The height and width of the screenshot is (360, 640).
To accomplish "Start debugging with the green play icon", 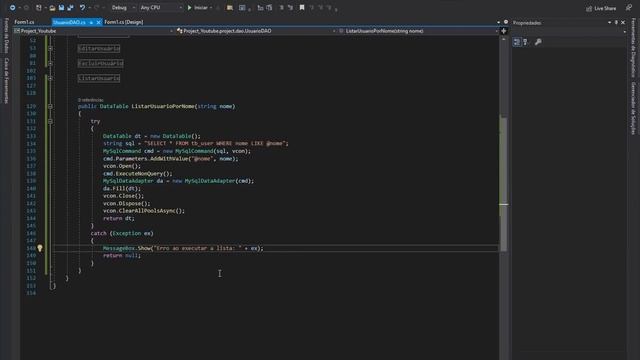I will point(189,8).
